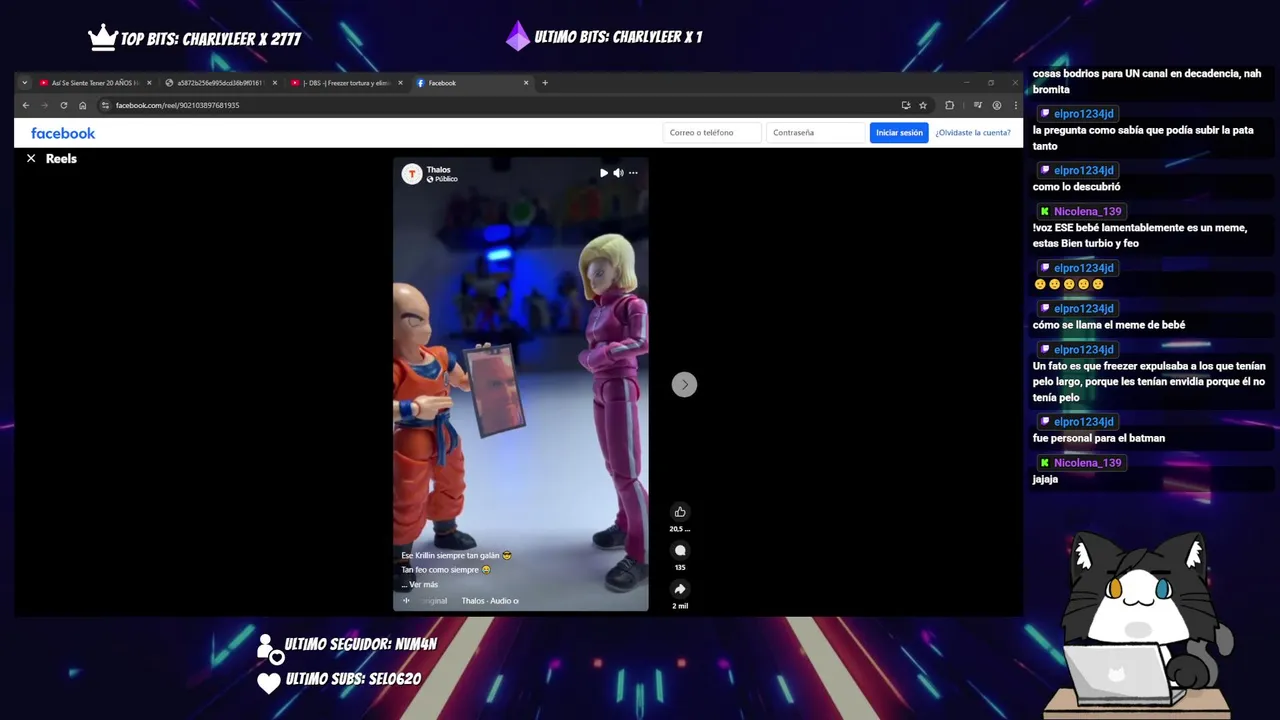Viewport: 1280px width, 720px height.
Task: View site information icon in address bar
Action: [x=105, y=105]
